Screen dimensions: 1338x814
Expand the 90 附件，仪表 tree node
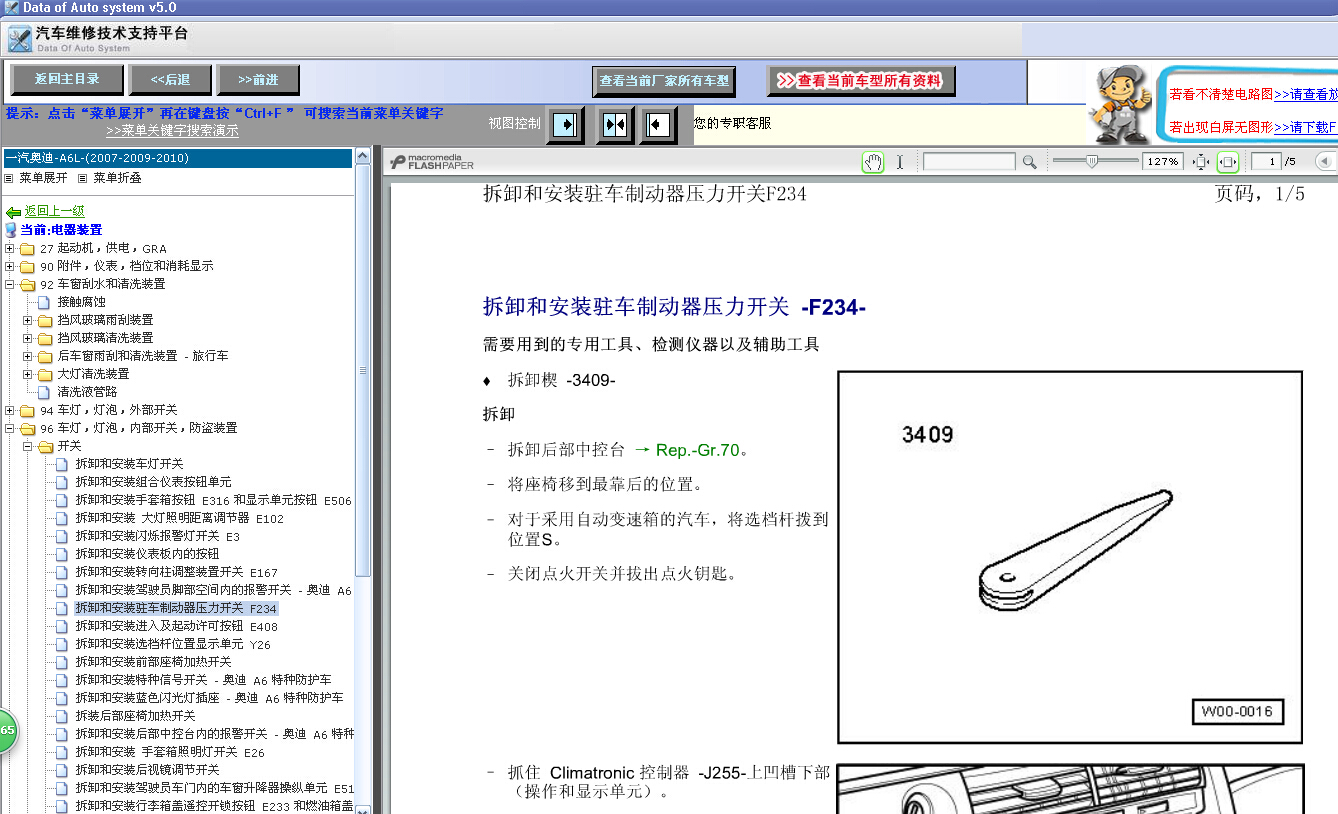10,267
